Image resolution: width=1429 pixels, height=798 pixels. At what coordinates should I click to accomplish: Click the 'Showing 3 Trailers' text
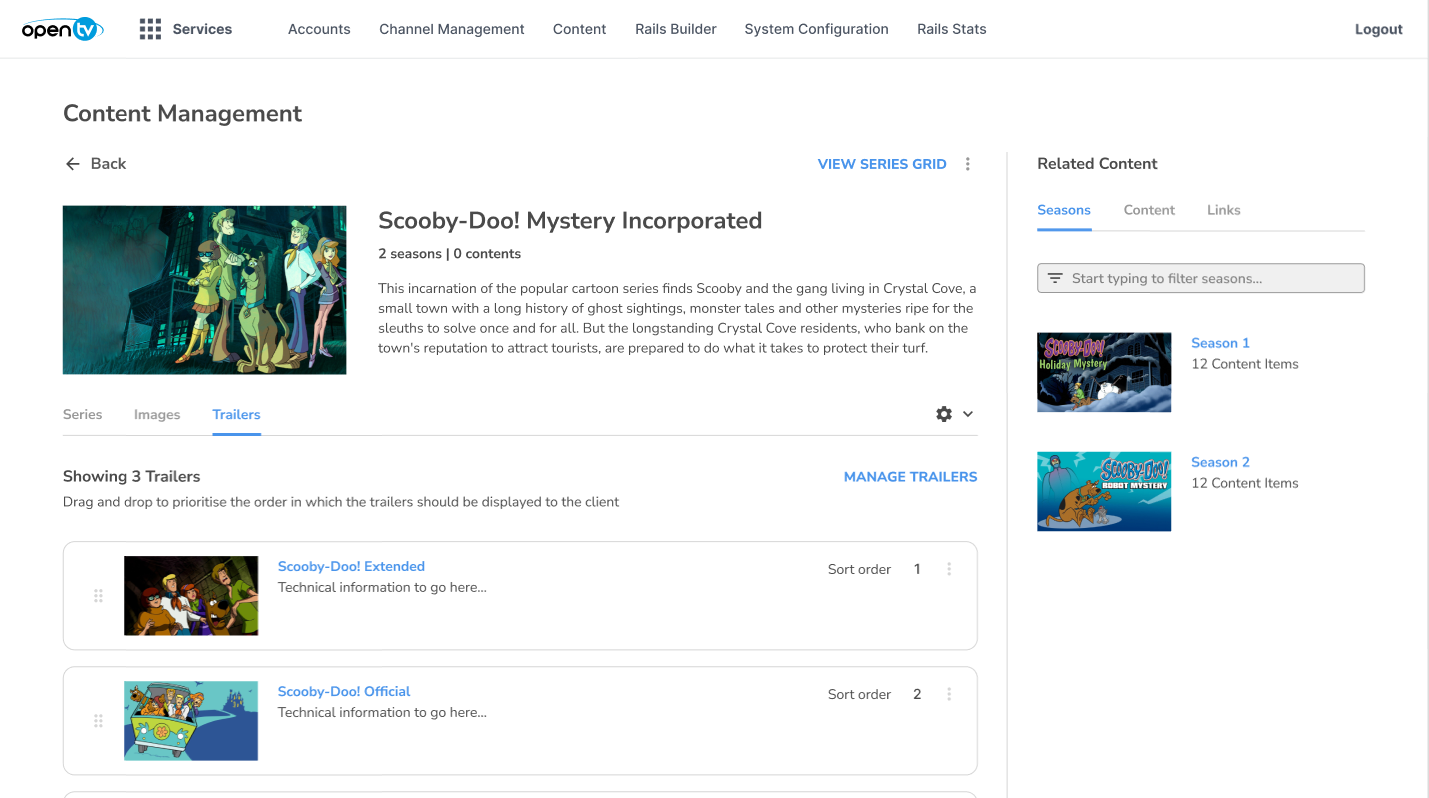pos(132,477)
